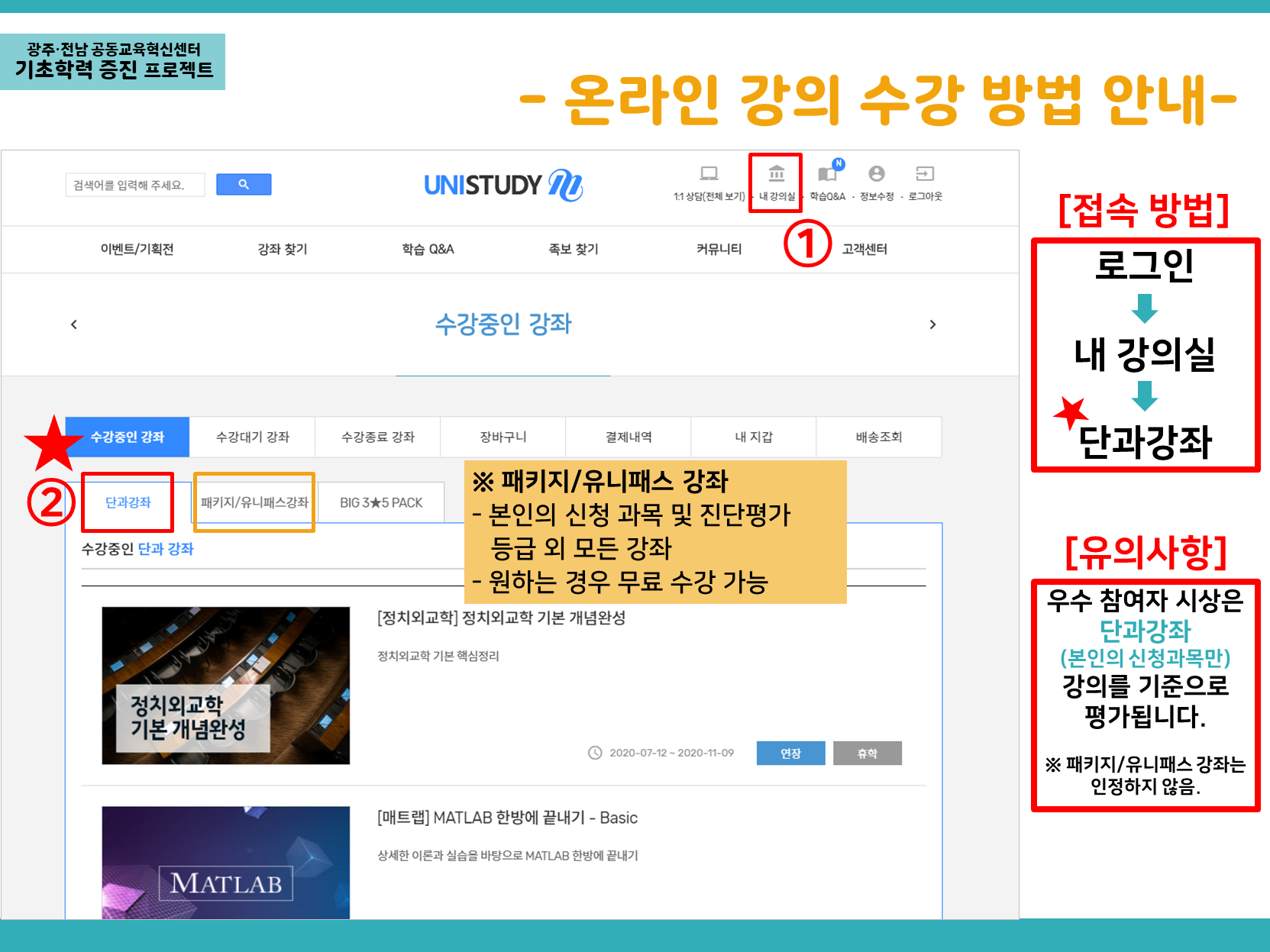Select 수강대기 강좌 tab

[253, 437]
